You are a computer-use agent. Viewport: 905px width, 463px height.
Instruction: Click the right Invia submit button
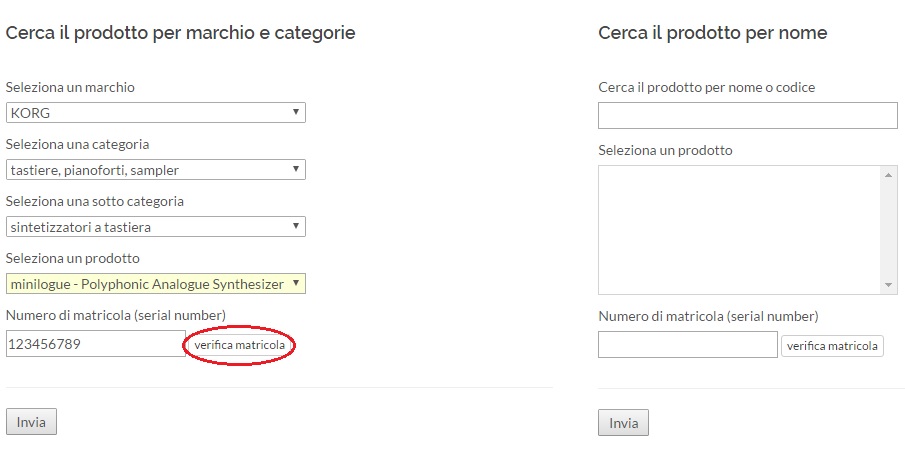point(623,423)
